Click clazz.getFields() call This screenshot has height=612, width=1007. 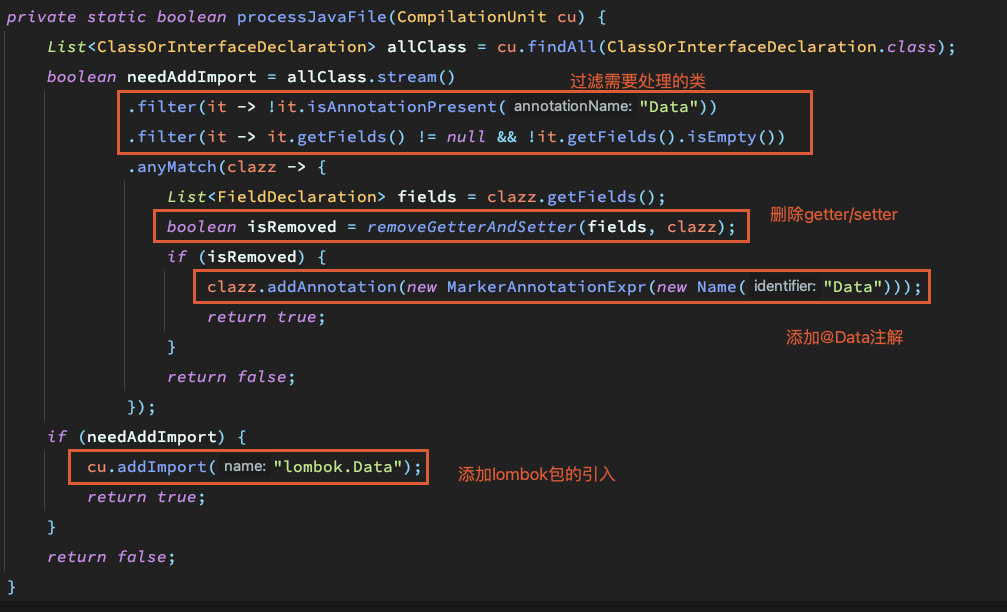pyautogui.click(x=571, y=197)
